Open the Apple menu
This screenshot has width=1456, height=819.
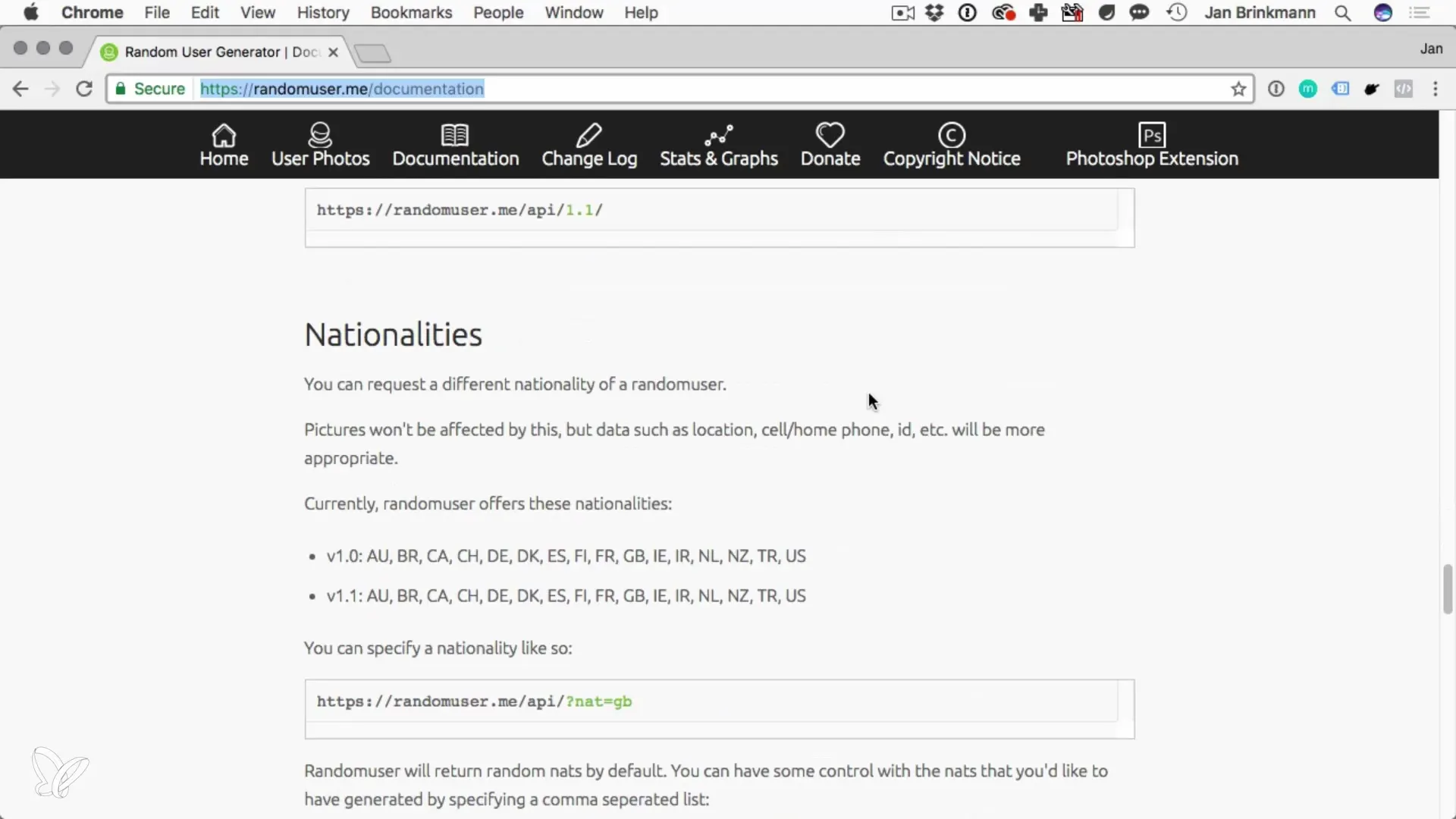(x=31, y=12)
